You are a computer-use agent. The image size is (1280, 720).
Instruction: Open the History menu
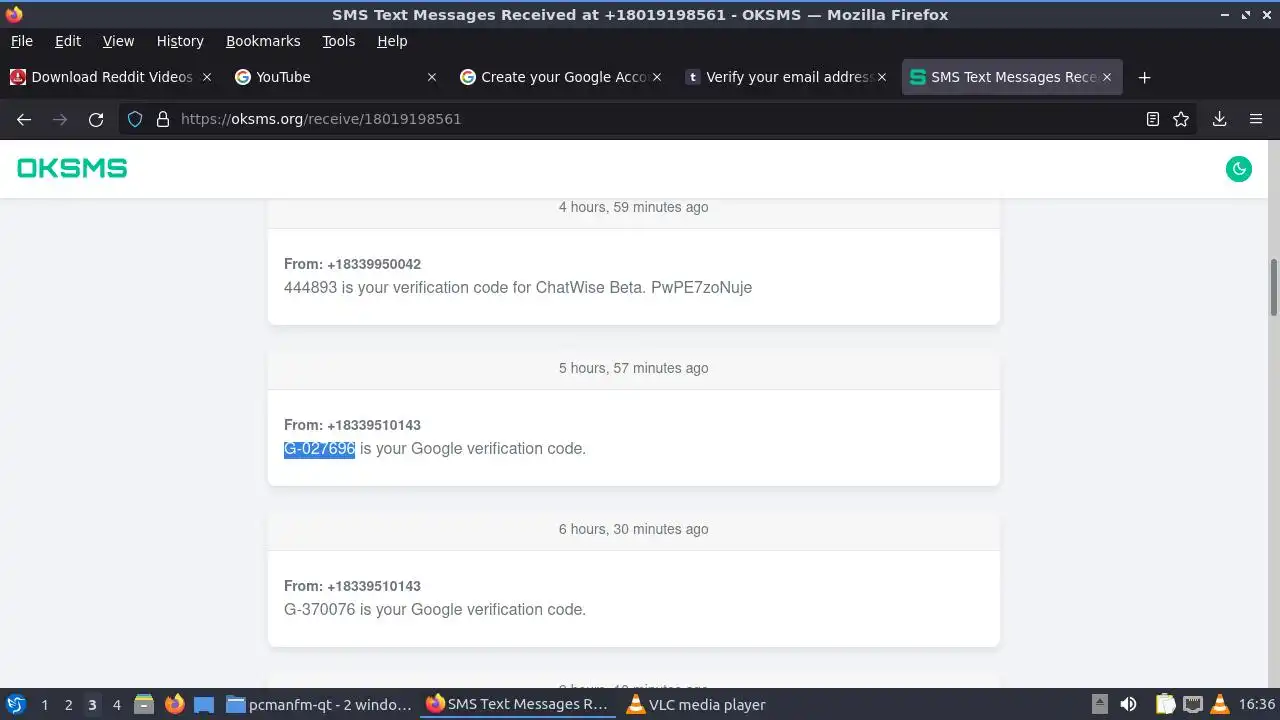[x=180, y=41]
